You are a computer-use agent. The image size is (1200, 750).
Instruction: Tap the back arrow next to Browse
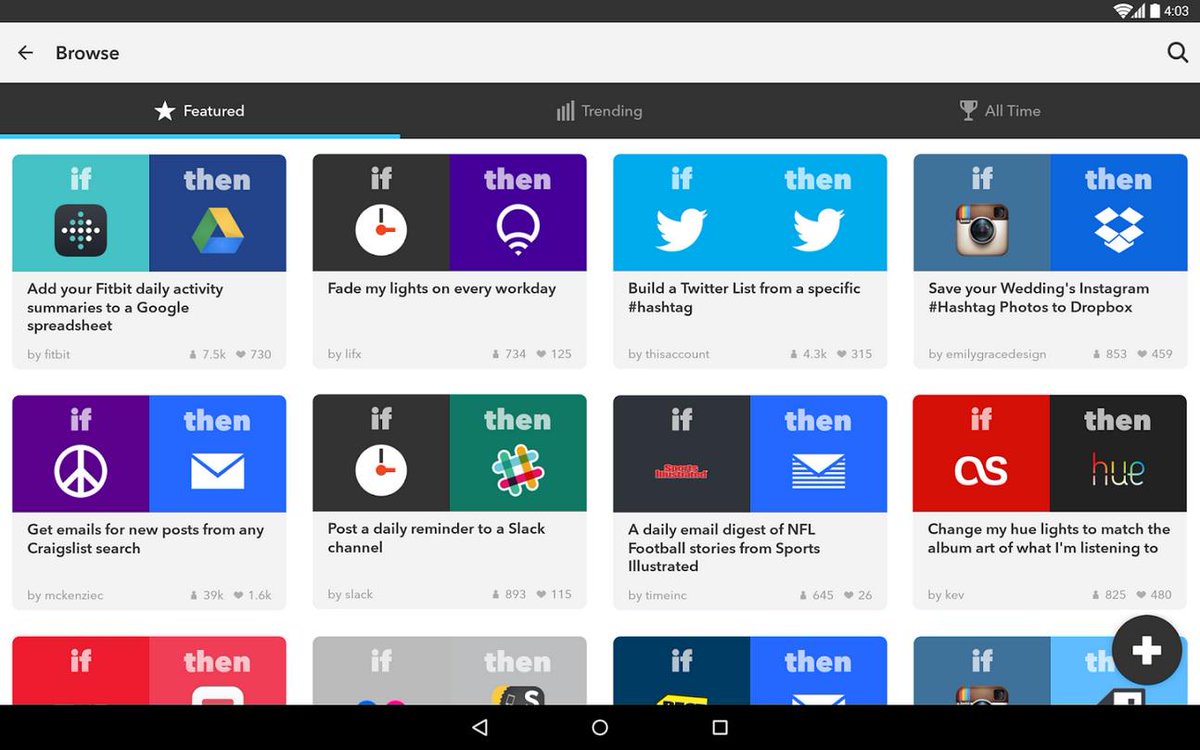tap(26, 53)
